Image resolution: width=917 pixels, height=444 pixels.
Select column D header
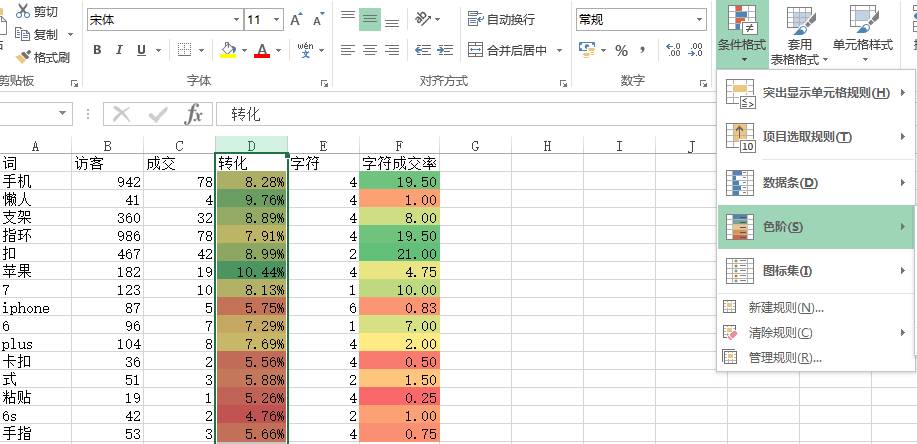(x=251, y=146)
